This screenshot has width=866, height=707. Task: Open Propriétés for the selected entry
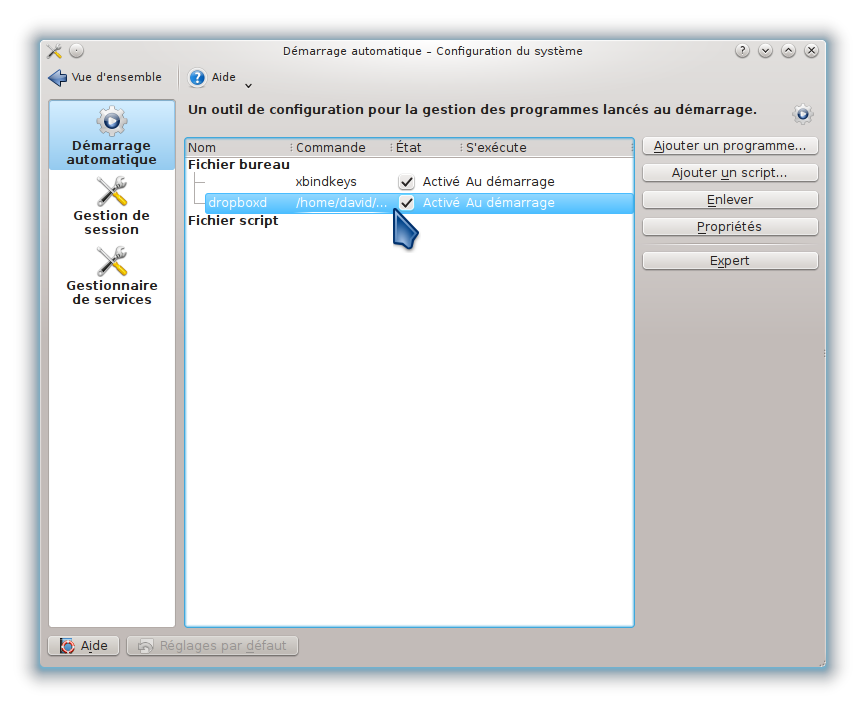coord(729,227)
